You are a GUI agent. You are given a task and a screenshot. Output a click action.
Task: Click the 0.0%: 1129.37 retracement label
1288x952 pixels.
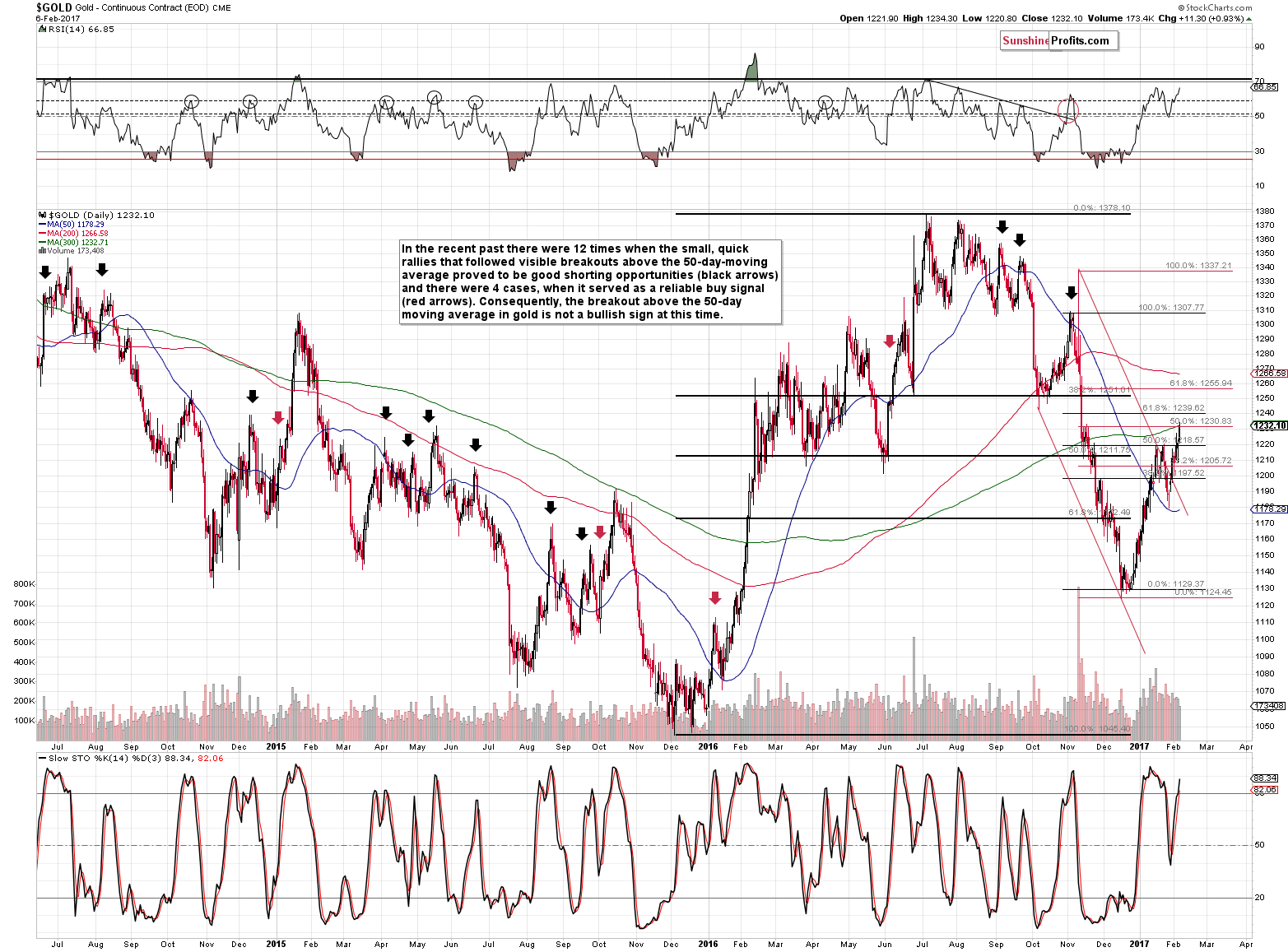(x=1175, y=584)
